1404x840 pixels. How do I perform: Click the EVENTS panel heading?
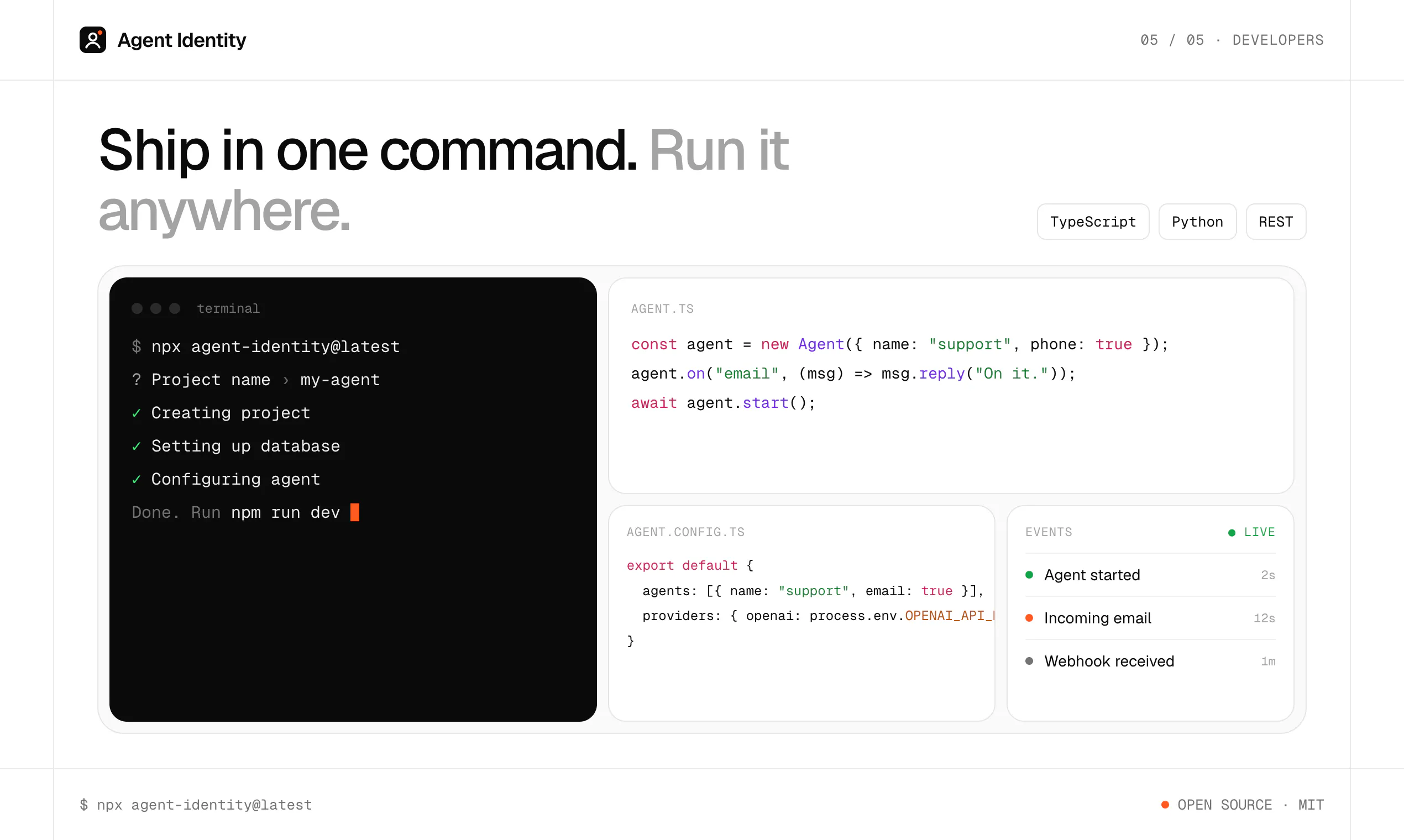click(1049, 532)
